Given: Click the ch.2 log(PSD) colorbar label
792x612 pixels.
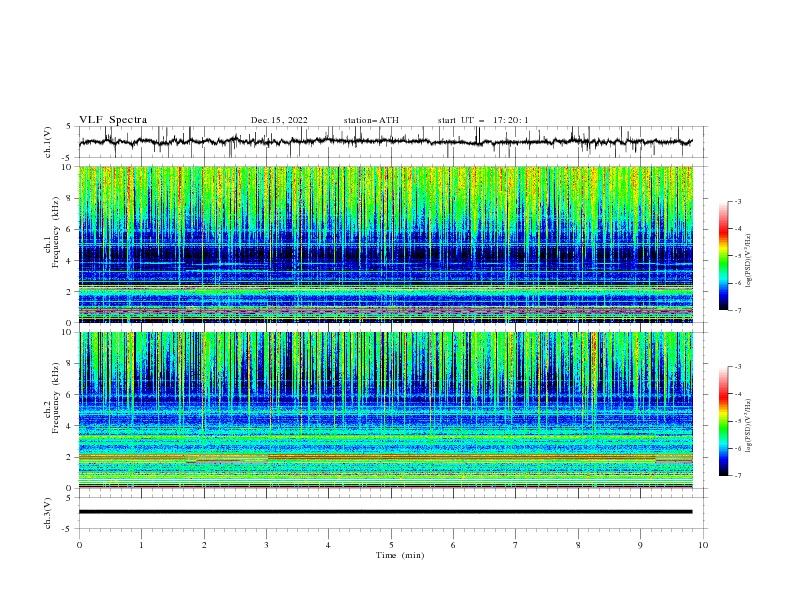Looking at the screenshot, I should pyautogui.click(x=748, y=426).
